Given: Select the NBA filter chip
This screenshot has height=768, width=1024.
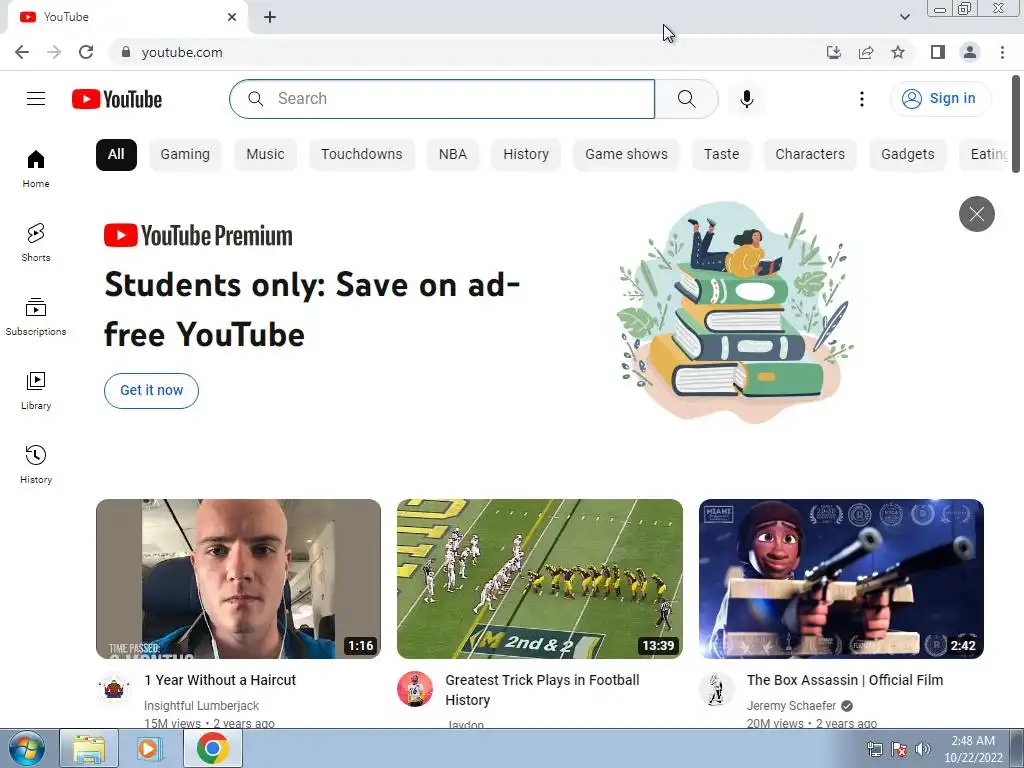Looking at the screenshot, I should 453,155.
